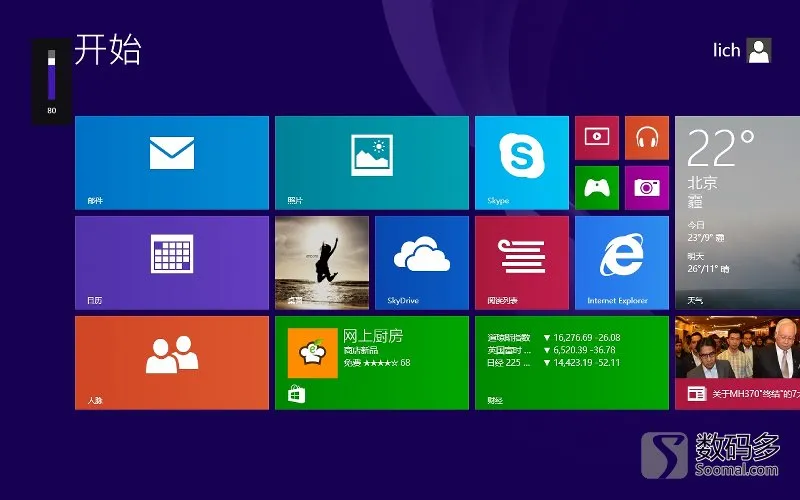Launch the Skype tile
The height and width of the screenshot is (500, 800).
[x=522, y=163]
